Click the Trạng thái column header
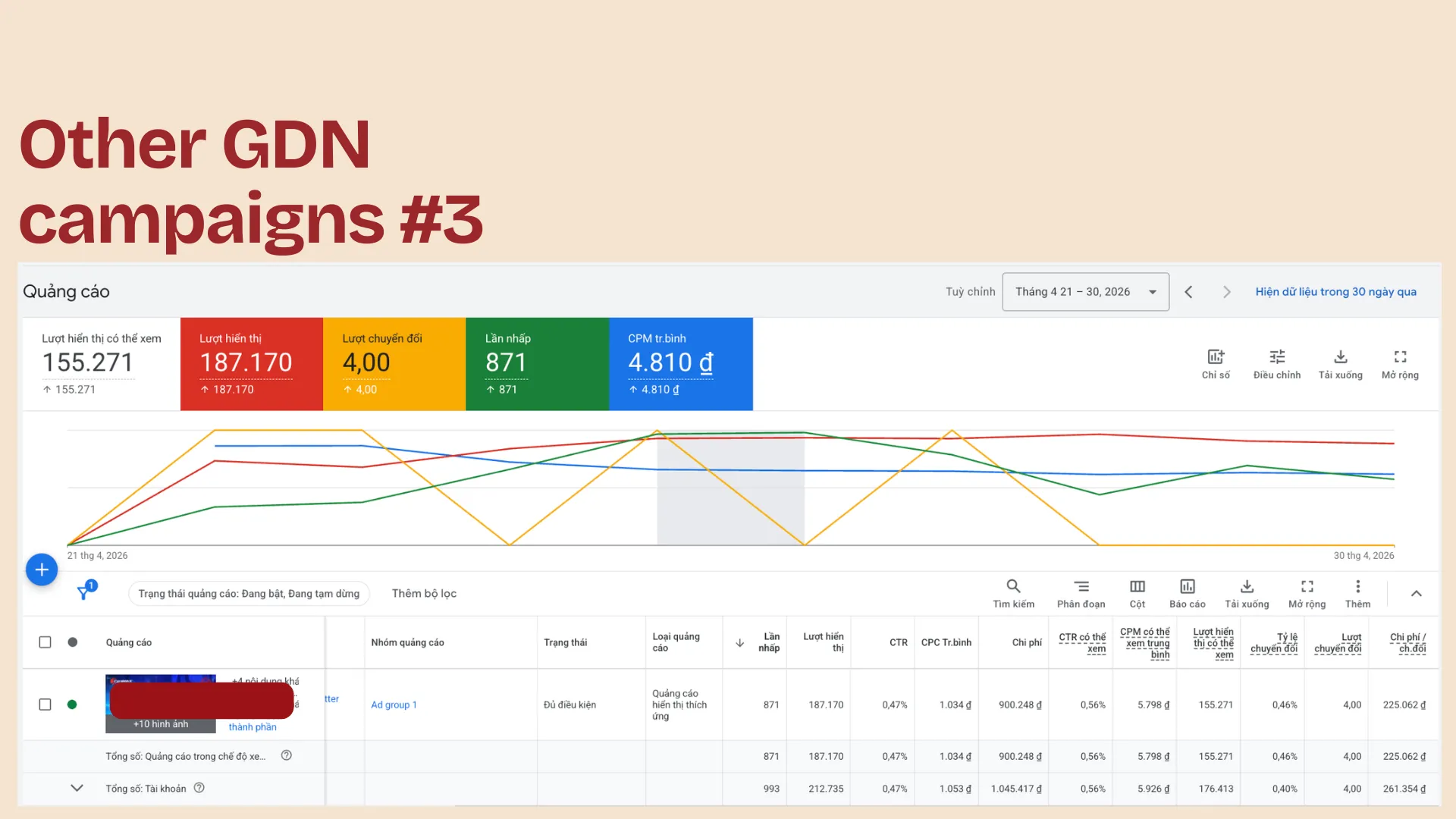Viewport: 1456px width, 819px height. (565, 643)
